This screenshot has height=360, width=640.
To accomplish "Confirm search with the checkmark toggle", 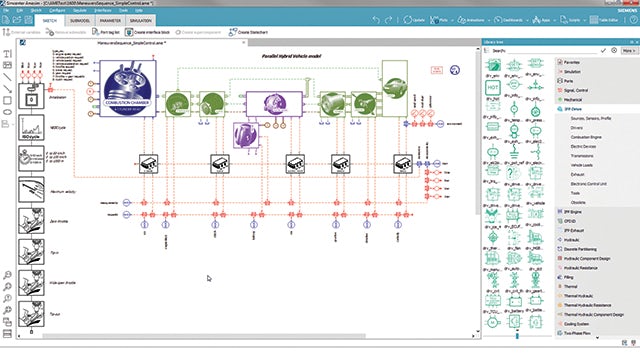I will (x=603, y=51).
